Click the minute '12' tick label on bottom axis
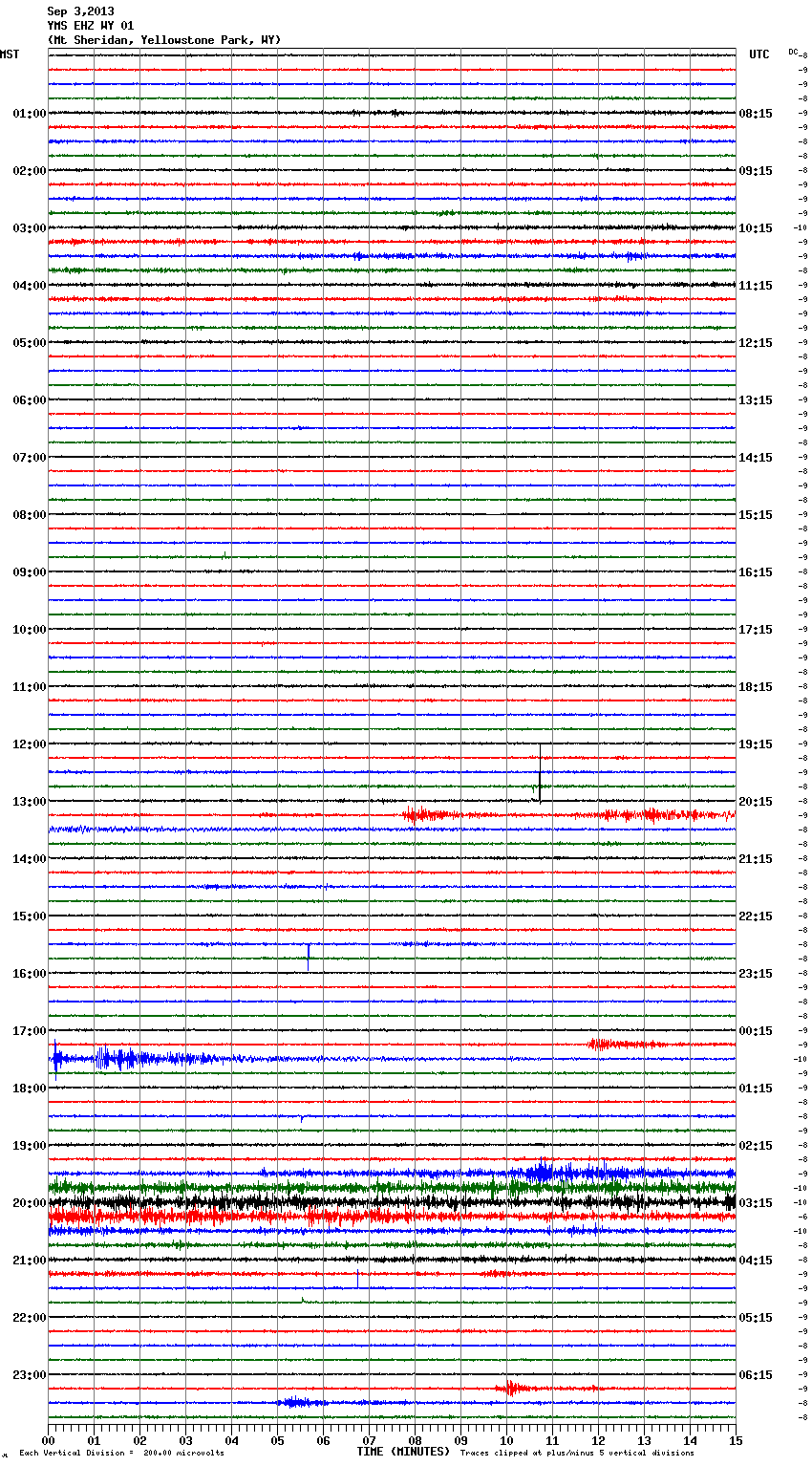Viewport: 812px width, 1466px height. 598,1440
